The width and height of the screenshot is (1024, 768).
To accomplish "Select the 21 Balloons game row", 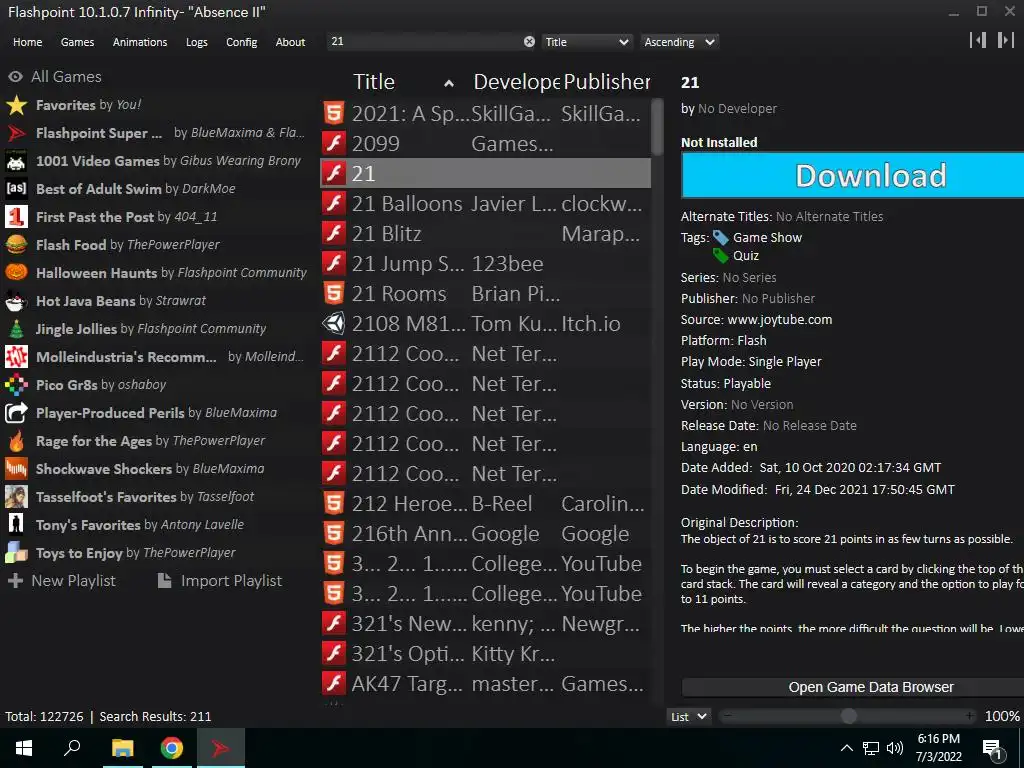I will click(x=485, y=204).
